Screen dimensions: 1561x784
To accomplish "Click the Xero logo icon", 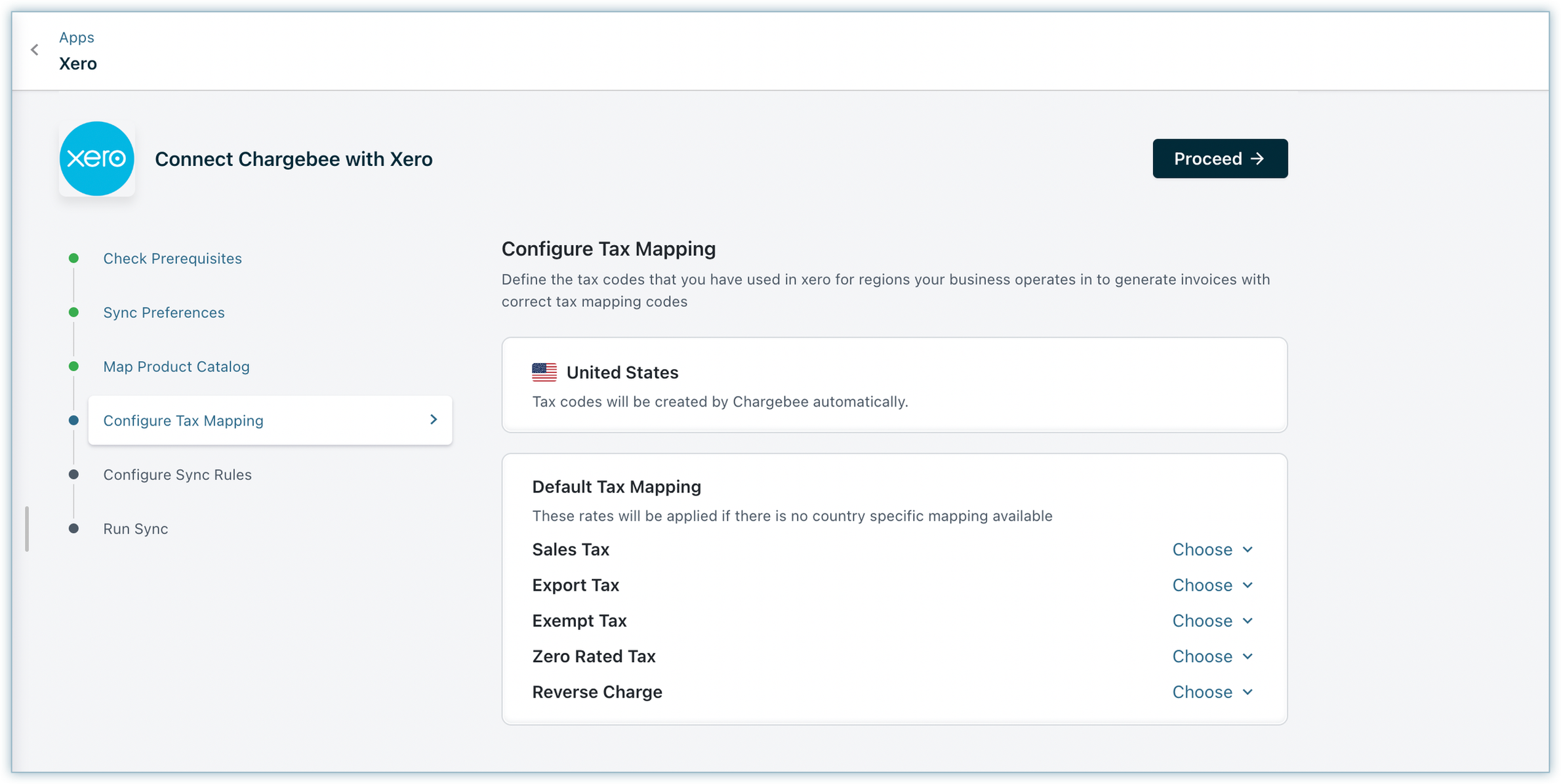I will [97, 159].
